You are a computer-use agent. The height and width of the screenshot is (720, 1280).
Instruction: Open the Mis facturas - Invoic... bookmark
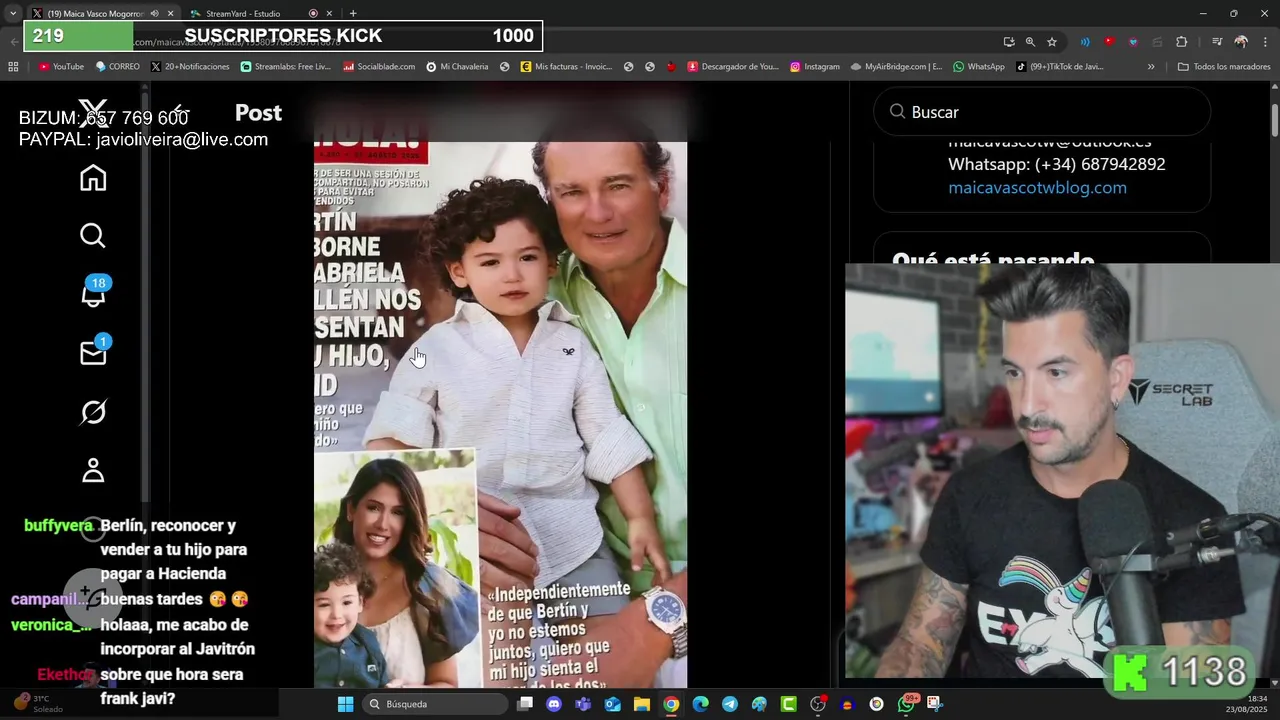566,67
